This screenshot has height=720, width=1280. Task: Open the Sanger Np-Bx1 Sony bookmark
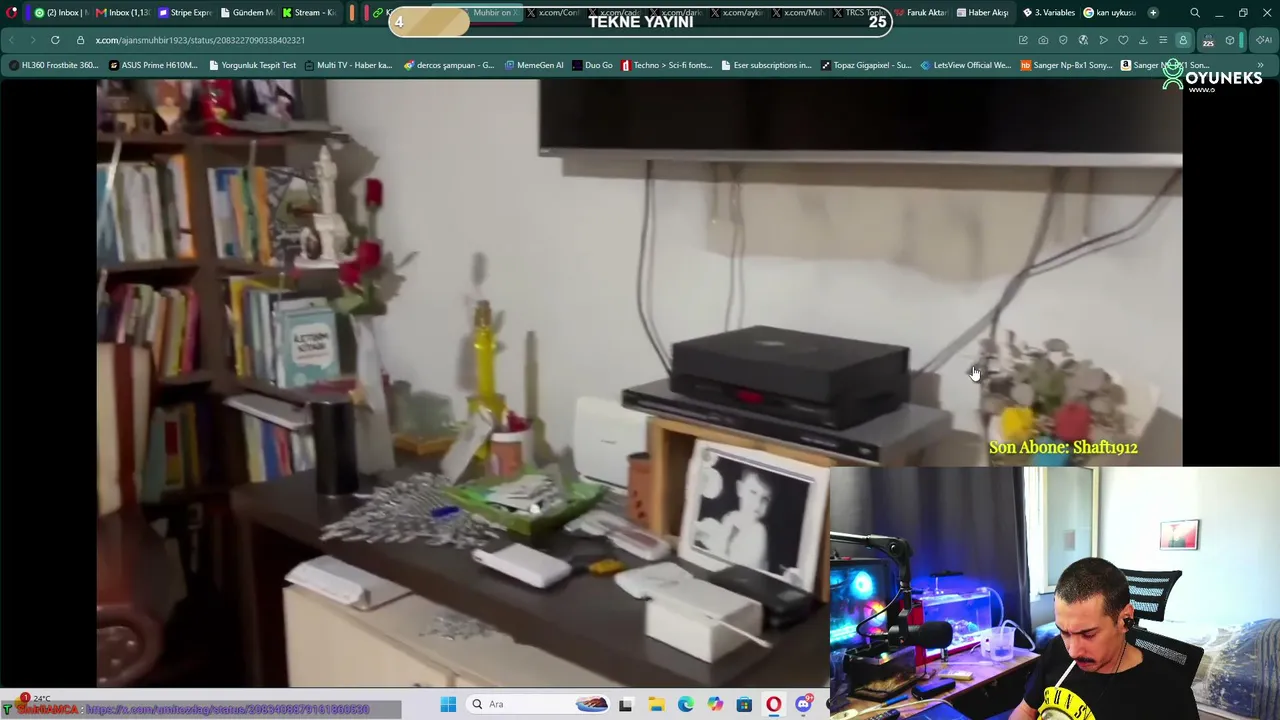point(1065,65)
